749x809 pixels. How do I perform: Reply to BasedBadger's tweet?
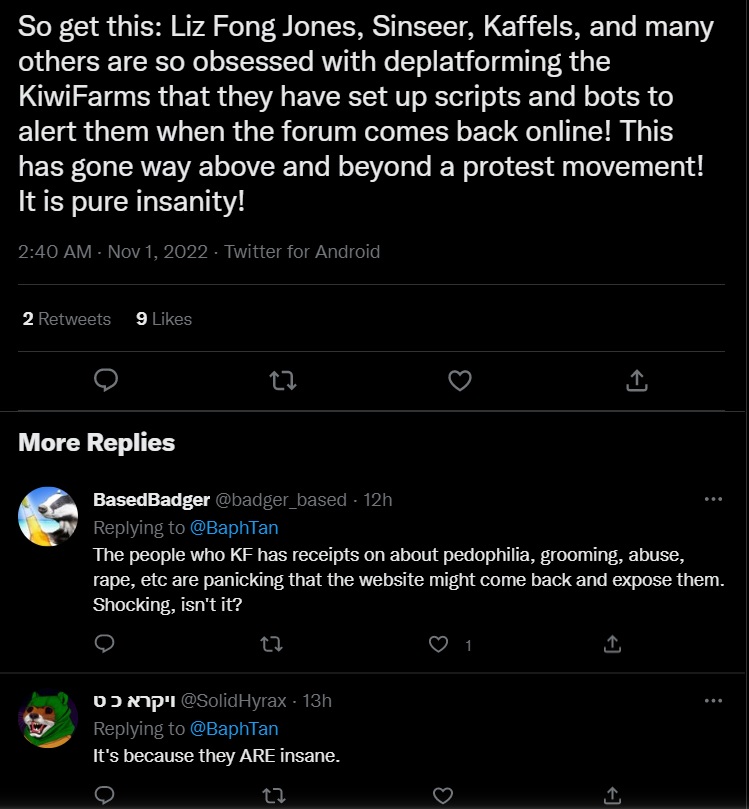105,643
